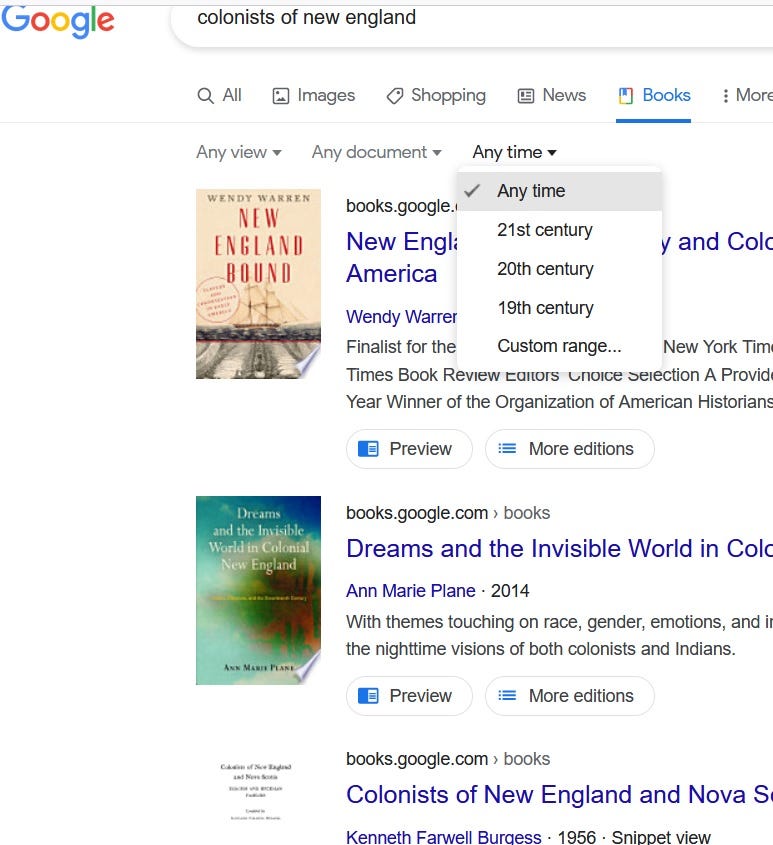The image size is (773, 845).
Task: Select the checked Any time option
Action: click(530, 191)
